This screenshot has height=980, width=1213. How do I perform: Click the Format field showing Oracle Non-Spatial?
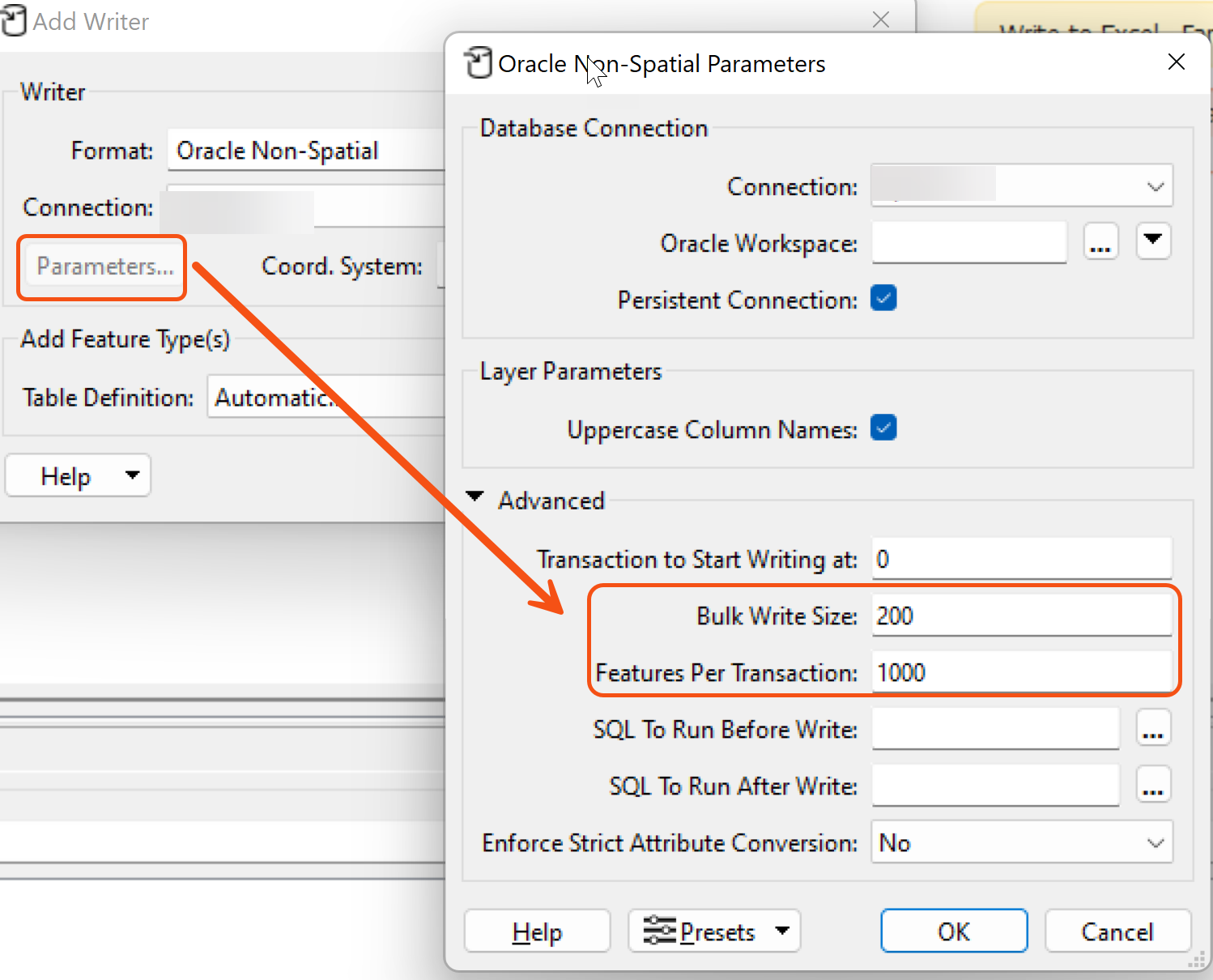pos(306,151)
